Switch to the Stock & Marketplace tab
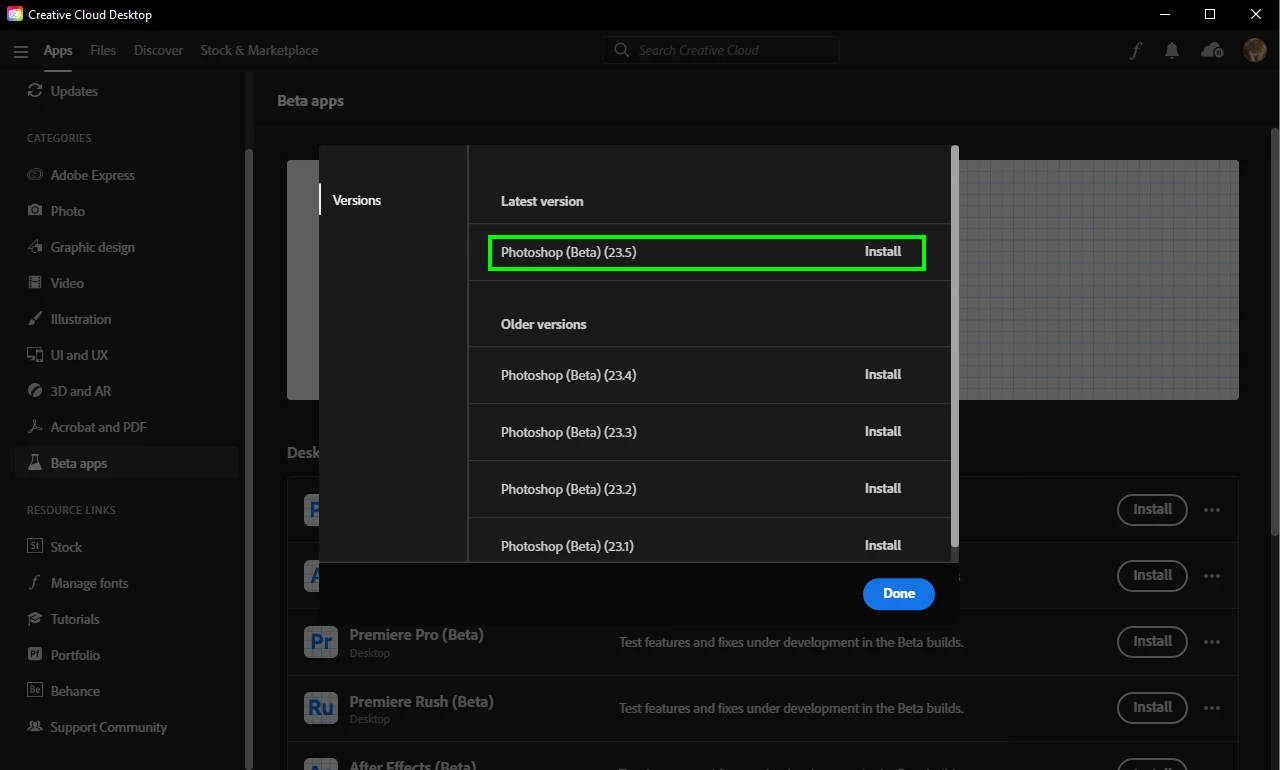1280x770 pixels. [259, 50]
